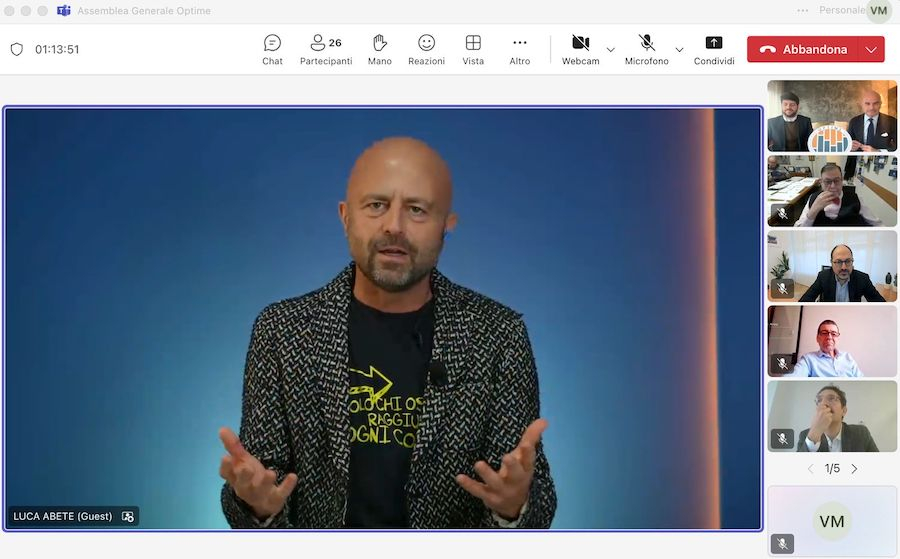The width and height of the screenshot is (900, 559).
Task: Expand the Microfono options arrow
Action: coord(679,49)
